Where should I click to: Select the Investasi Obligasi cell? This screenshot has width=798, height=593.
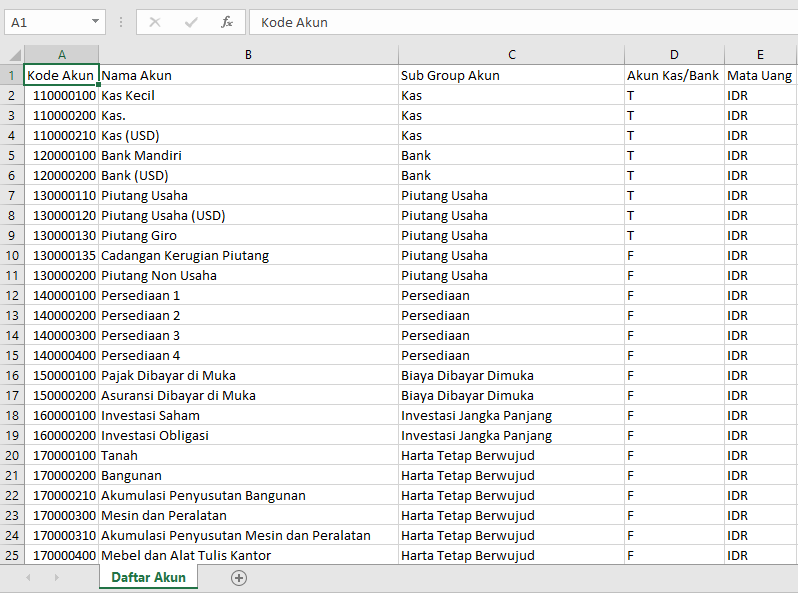tap(248, 435)
